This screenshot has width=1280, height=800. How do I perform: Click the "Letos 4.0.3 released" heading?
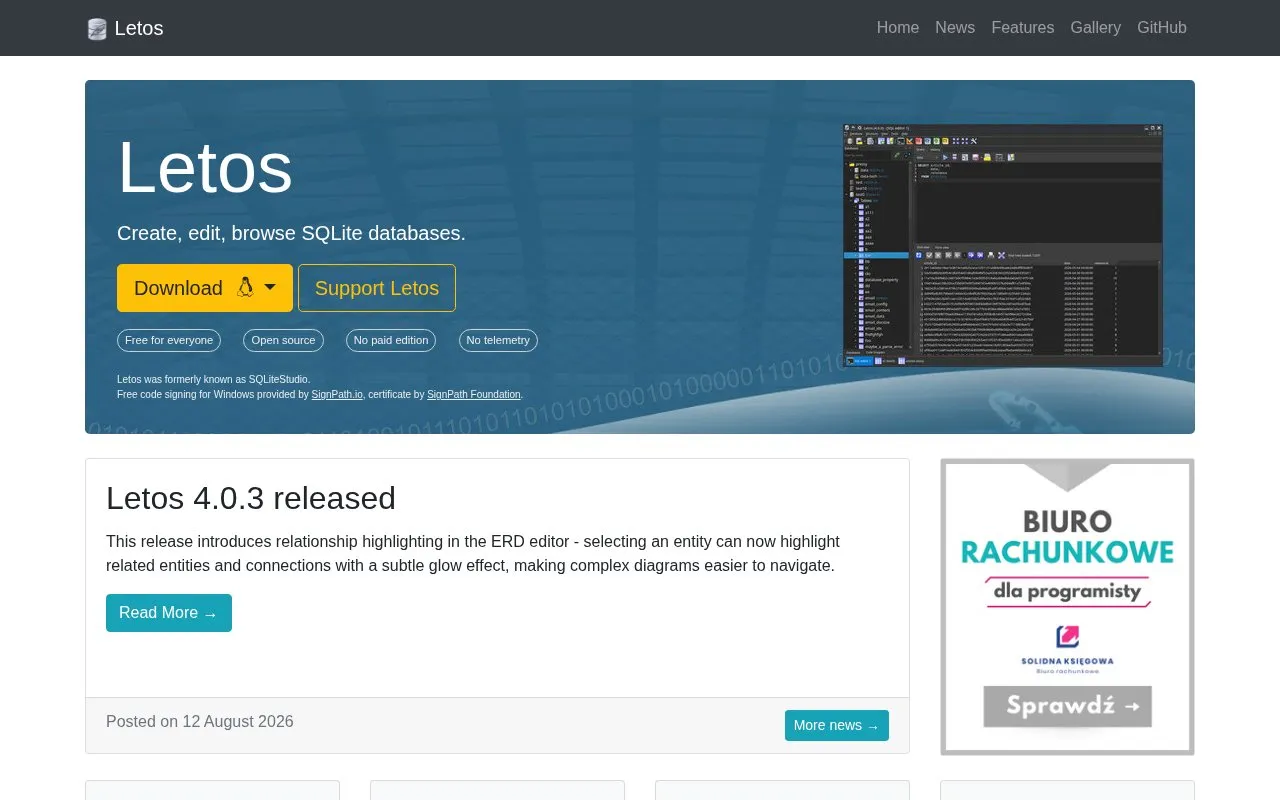click(x=251, y=498)
